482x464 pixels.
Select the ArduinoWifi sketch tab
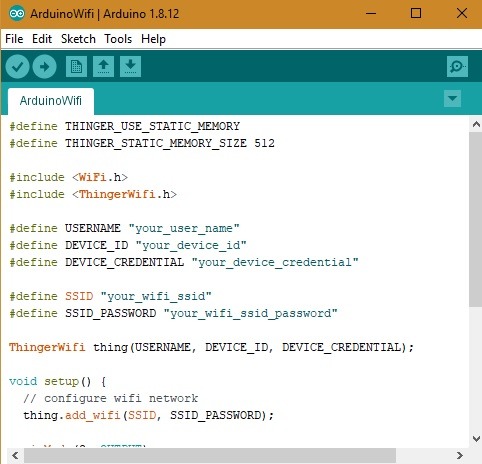point(51,101)
